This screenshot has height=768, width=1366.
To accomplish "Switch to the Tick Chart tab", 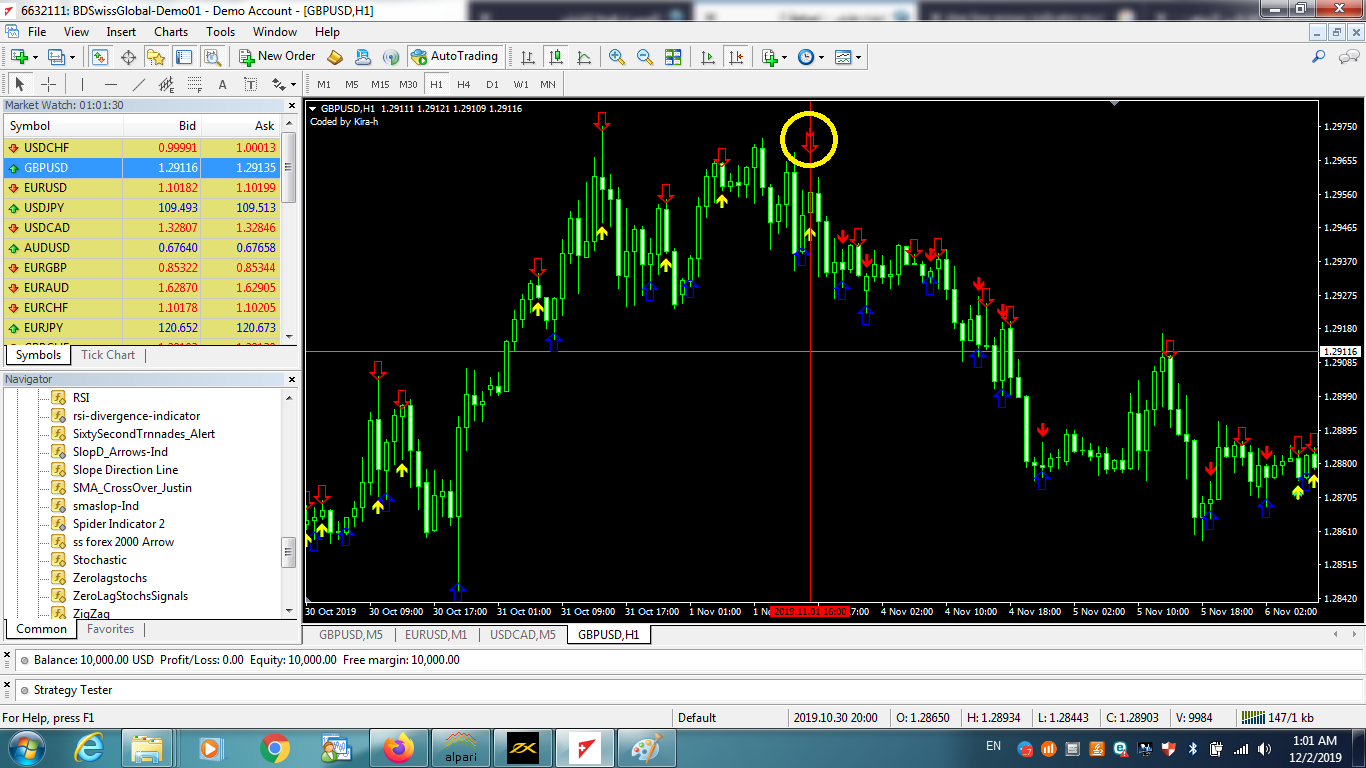I will tap(108, 355).
